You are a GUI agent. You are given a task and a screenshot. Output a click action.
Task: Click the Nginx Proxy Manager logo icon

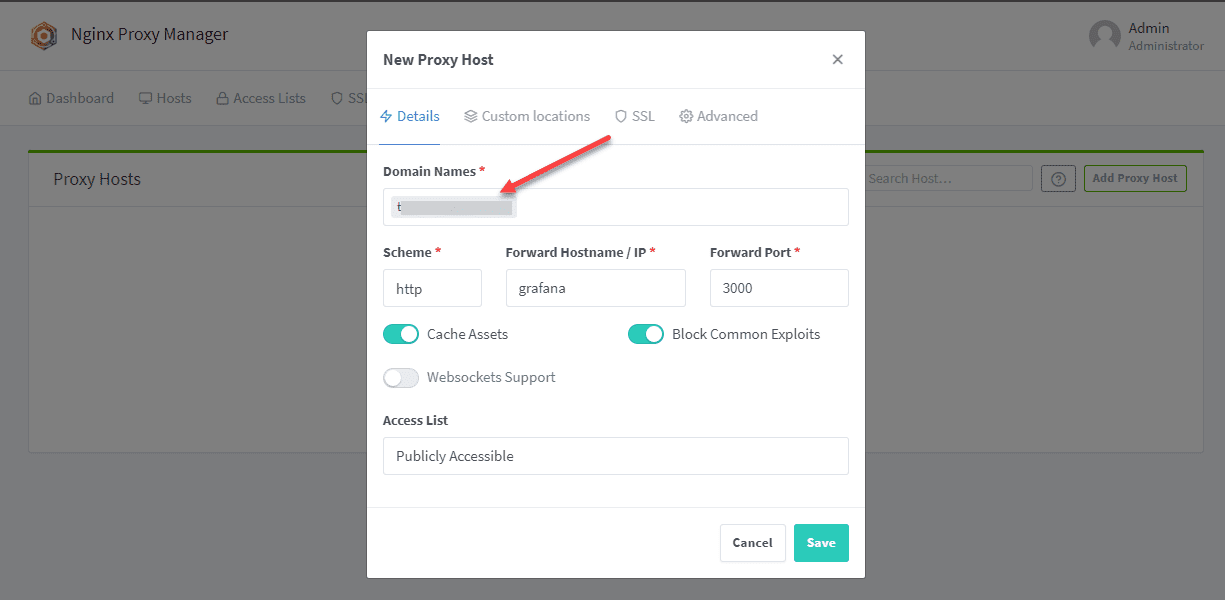pos(44,36)
